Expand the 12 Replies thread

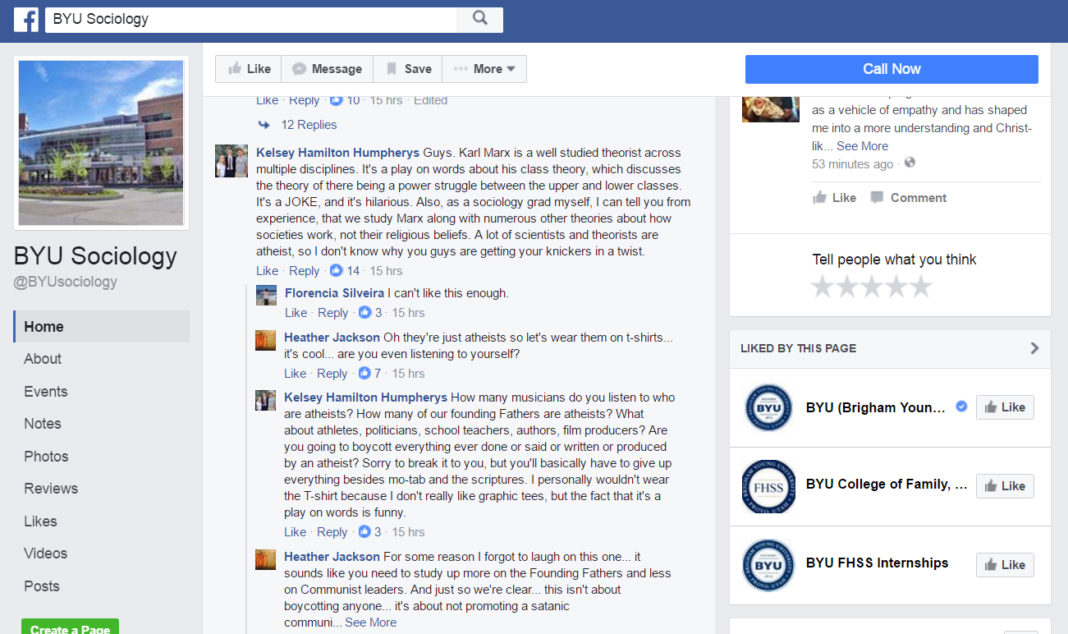click(x=308, y=125)
